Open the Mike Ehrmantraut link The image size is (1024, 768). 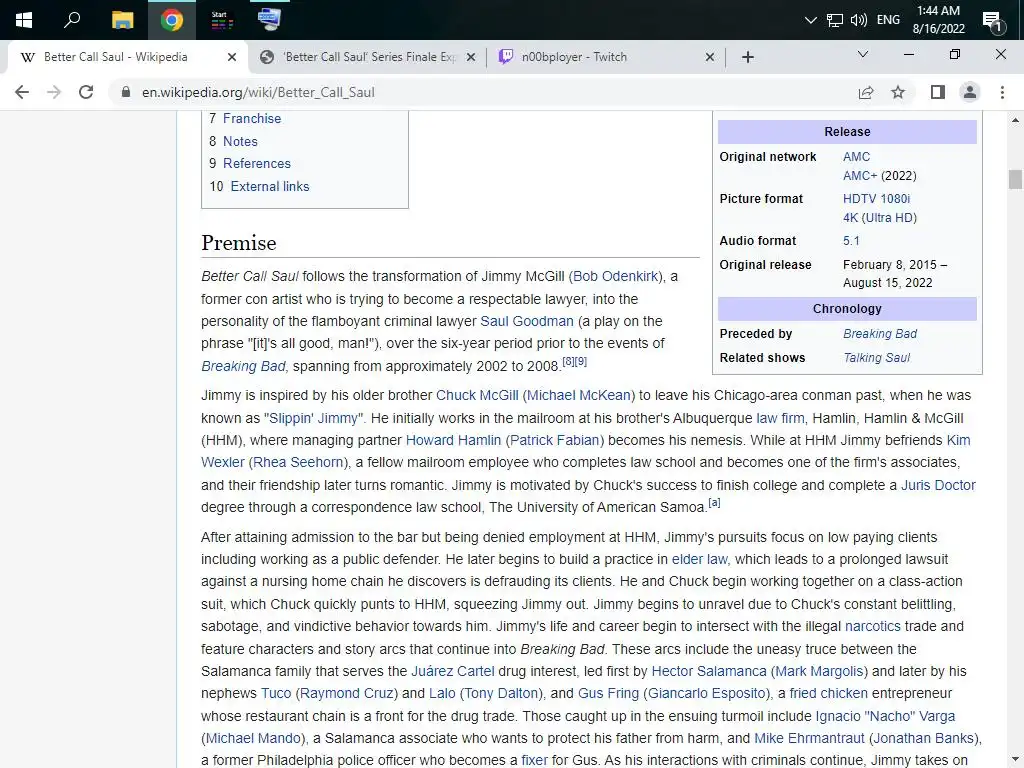tap(809, 738)
